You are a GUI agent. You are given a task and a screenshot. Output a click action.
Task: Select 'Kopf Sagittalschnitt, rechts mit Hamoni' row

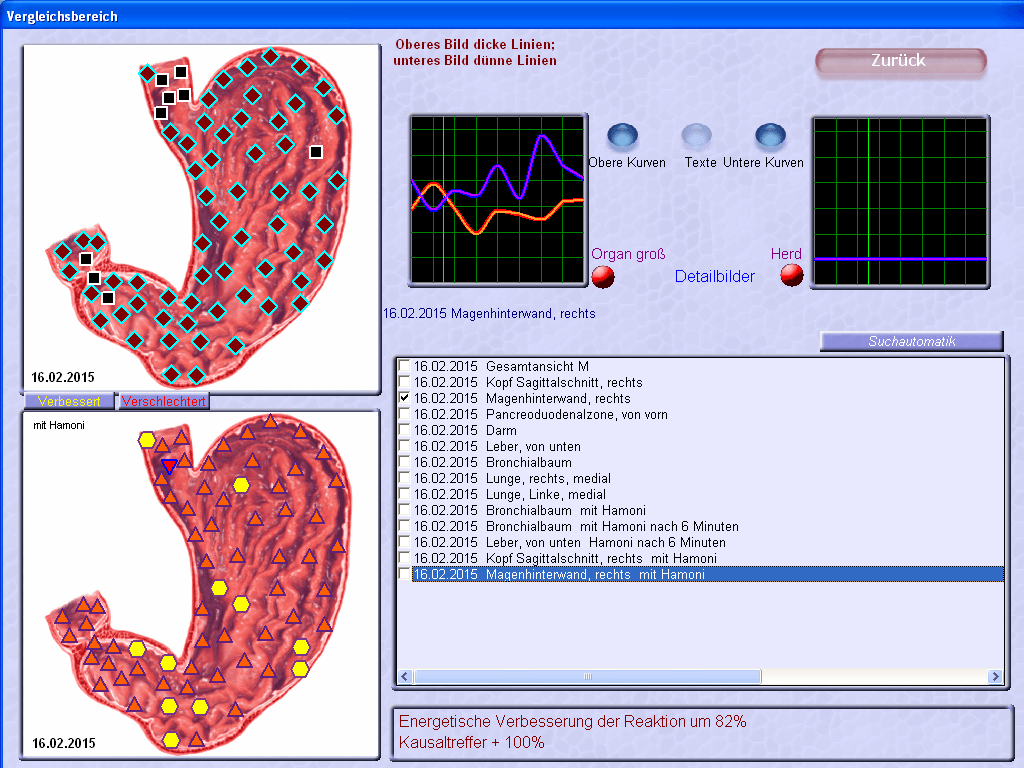pyautogui.click(x=565, y=558)
